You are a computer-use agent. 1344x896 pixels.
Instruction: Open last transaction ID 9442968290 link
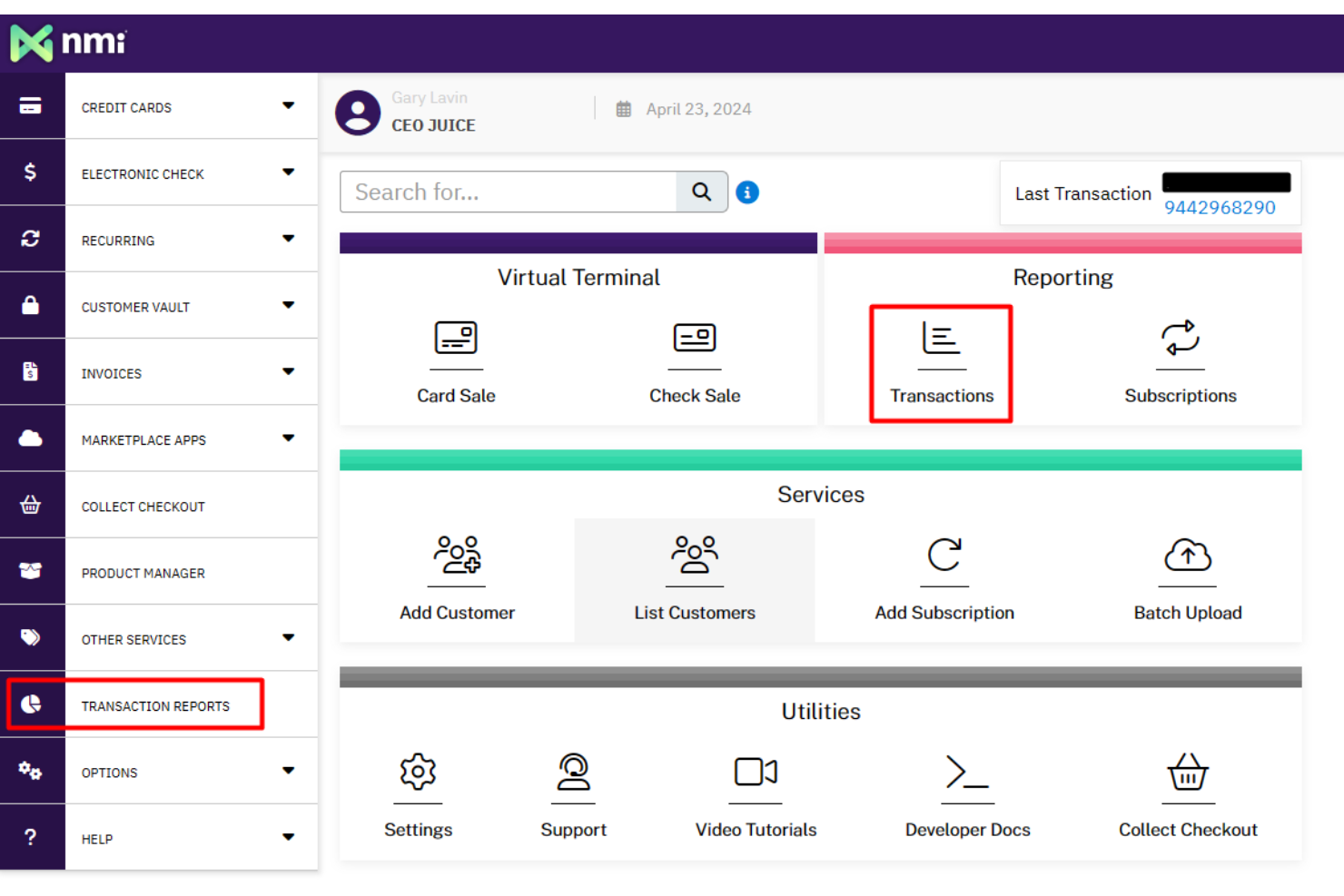coord(1220,208)
